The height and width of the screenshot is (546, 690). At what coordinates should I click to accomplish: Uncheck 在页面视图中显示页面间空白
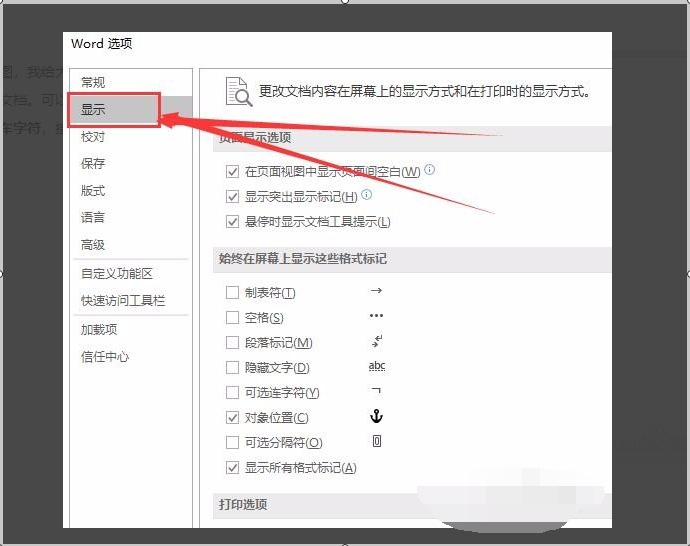pyautogui.click(x=232, y=171)
